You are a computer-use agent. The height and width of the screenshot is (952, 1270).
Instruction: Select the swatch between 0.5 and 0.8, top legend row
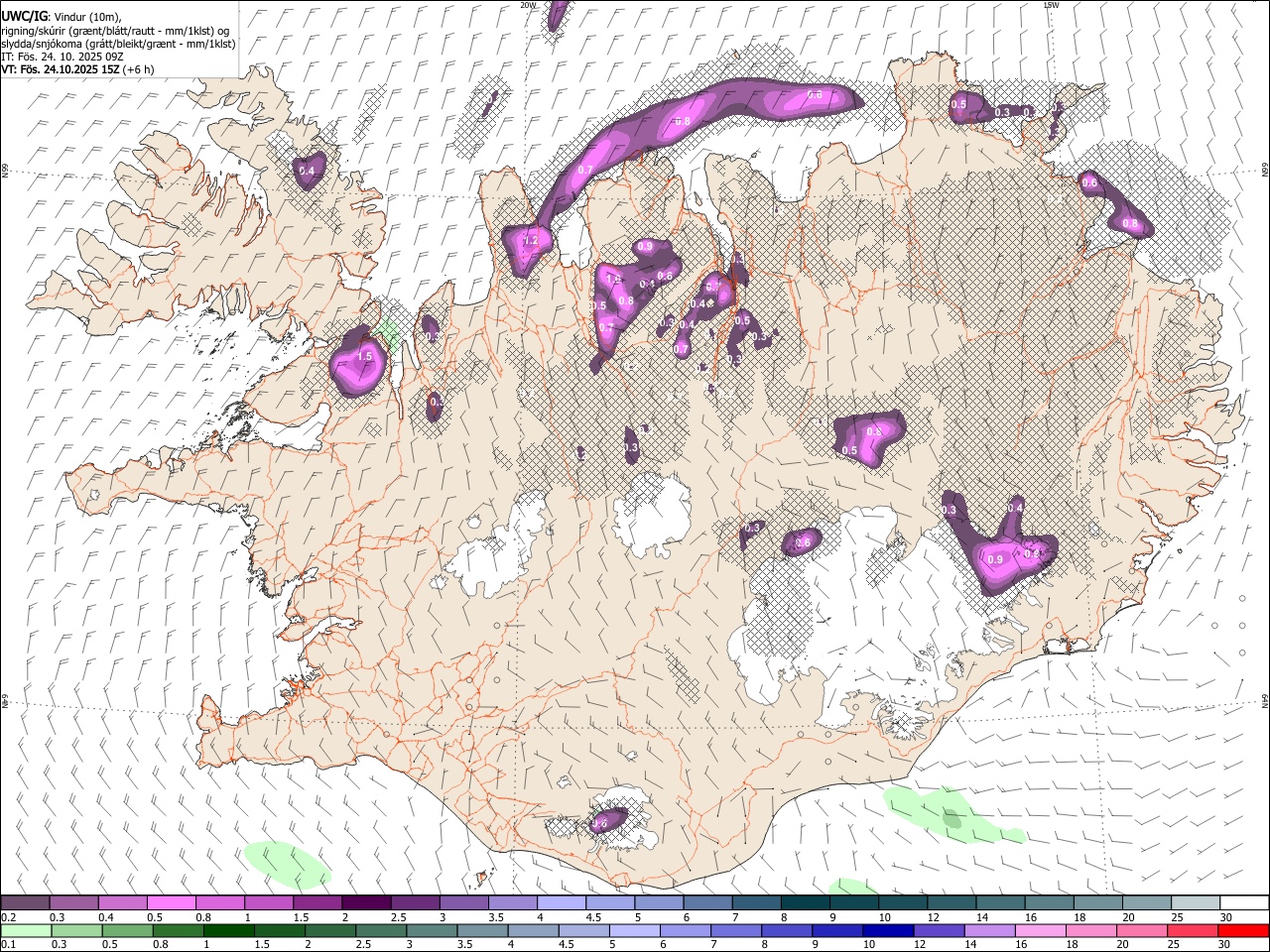[x=173, y=902]
